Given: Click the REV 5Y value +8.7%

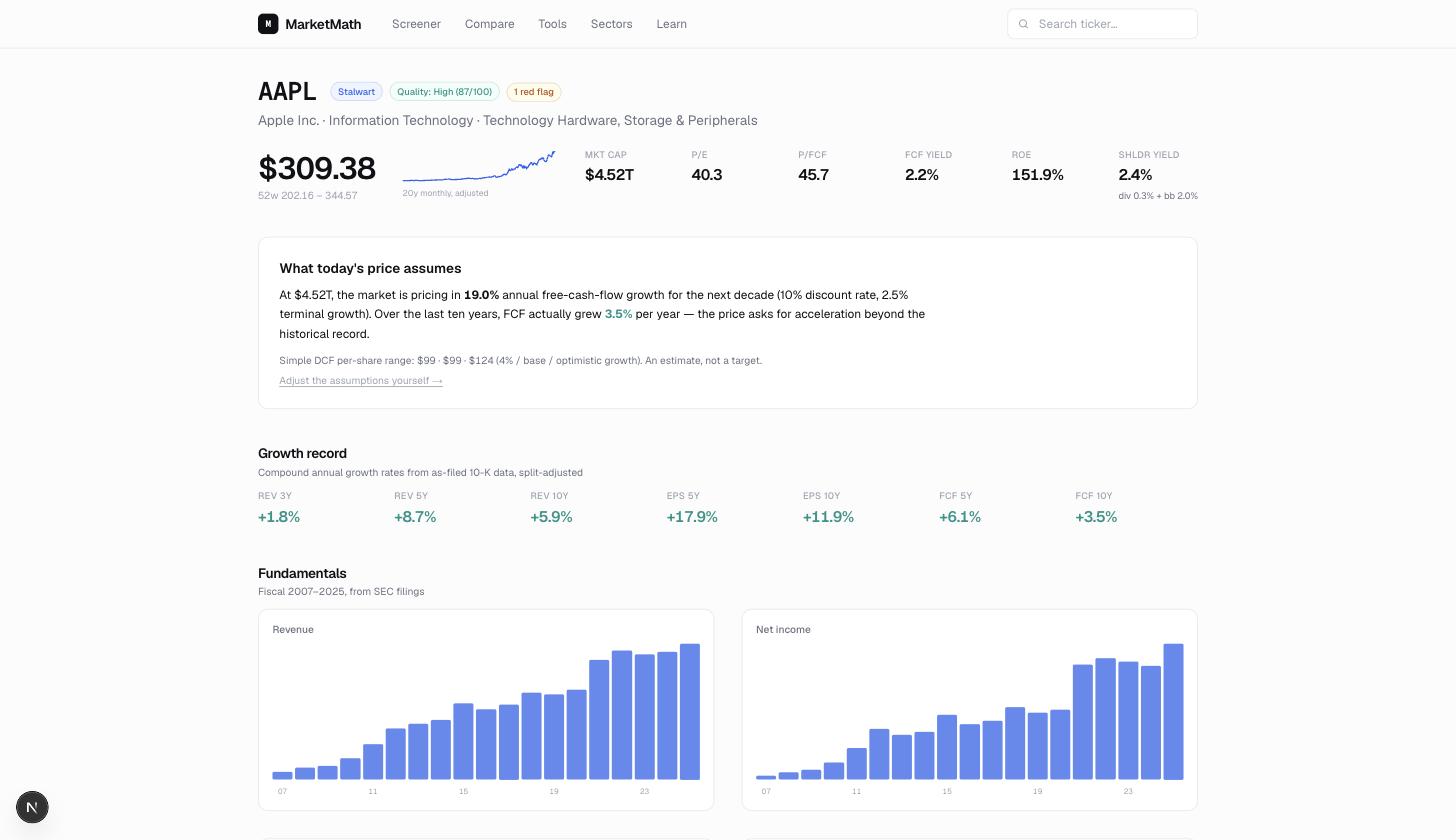Looking at the screenshot, I should tap(415, 517).
